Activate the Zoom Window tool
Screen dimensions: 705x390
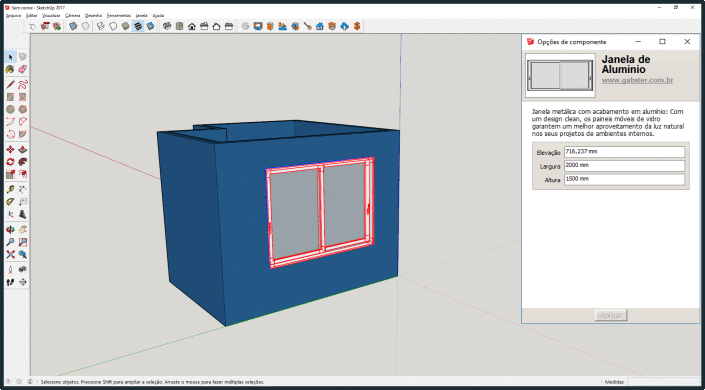coord(22,242)
